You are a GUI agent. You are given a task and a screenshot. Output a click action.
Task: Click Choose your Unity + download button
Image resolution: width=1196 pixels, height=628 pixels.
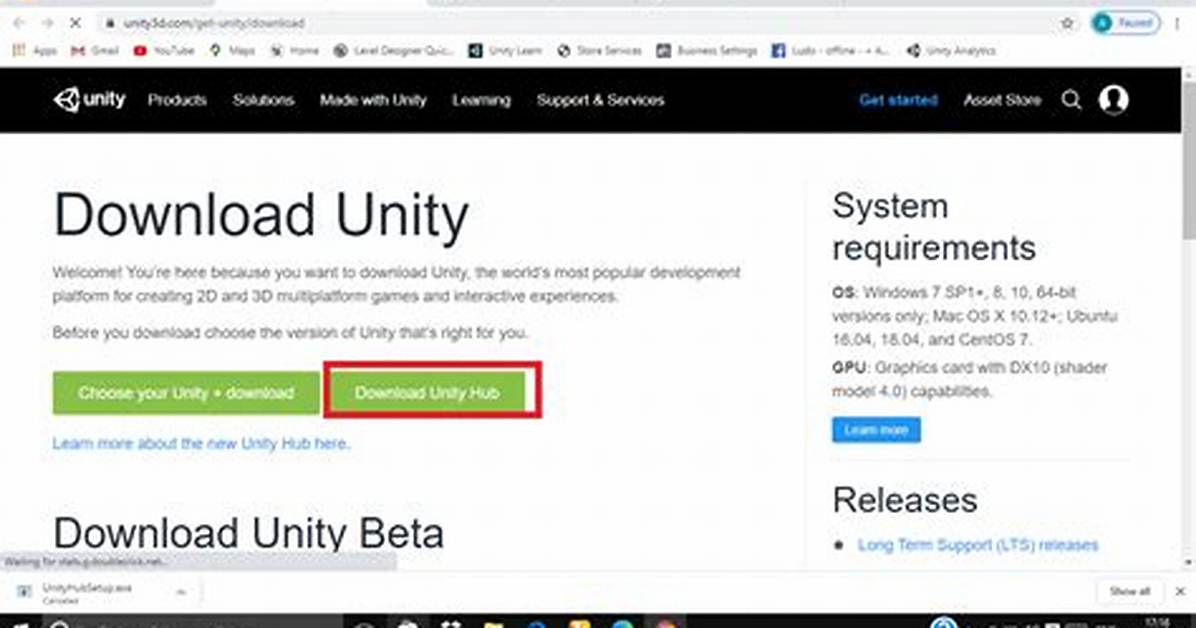click(x=186, y=393)
